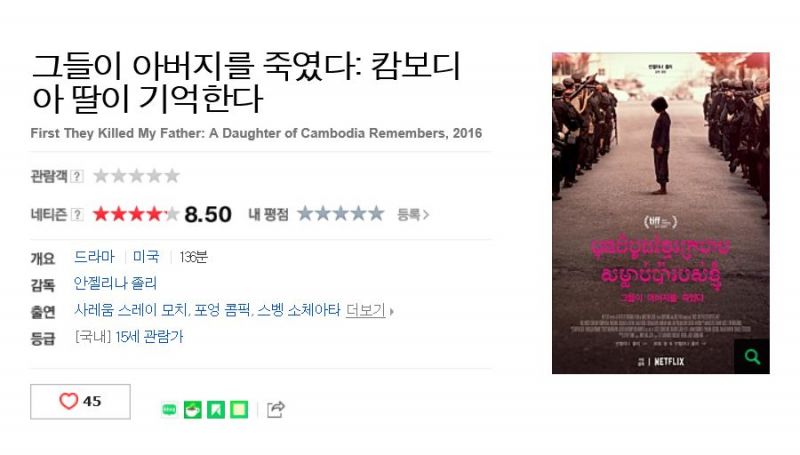Click the heart like button showing 45
This screenshot has width=800, height=455.
point(80,401)
